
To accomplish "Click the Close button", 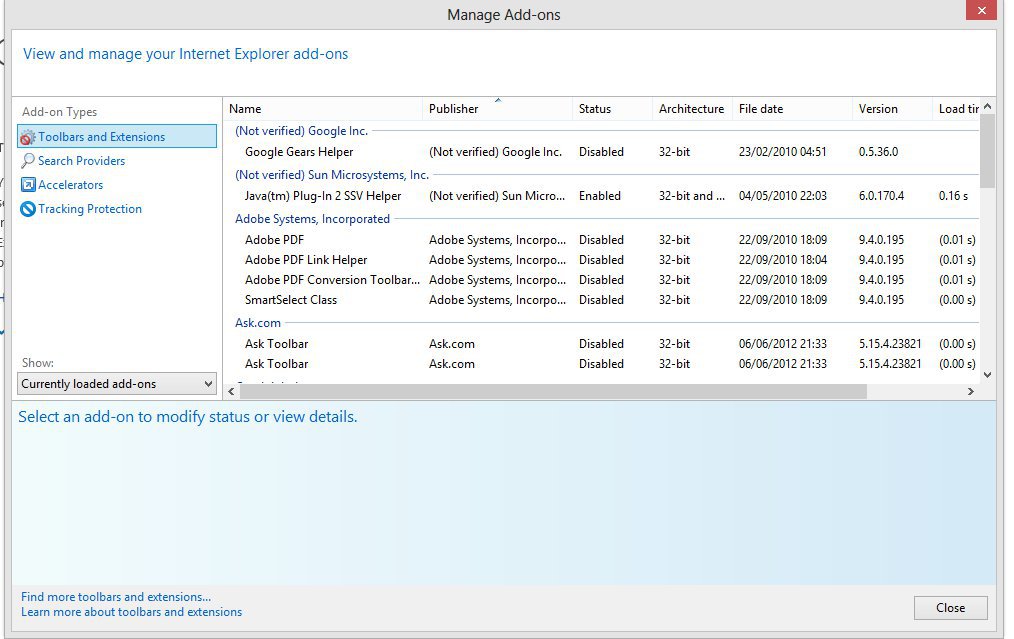I will point(950,608).
